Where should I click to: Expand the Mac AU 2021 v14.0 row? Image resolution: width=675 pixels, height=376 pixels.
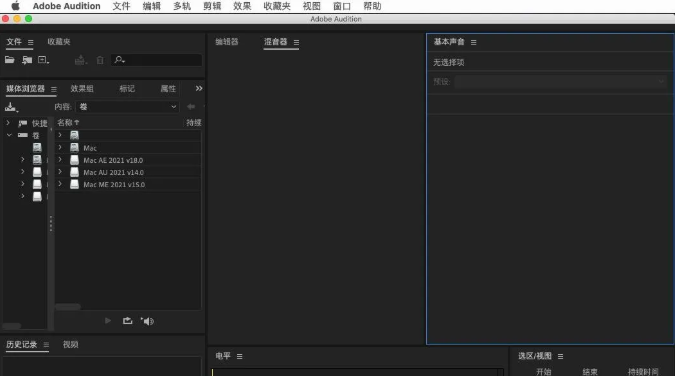pyautogui.click(x=60, y=172)
